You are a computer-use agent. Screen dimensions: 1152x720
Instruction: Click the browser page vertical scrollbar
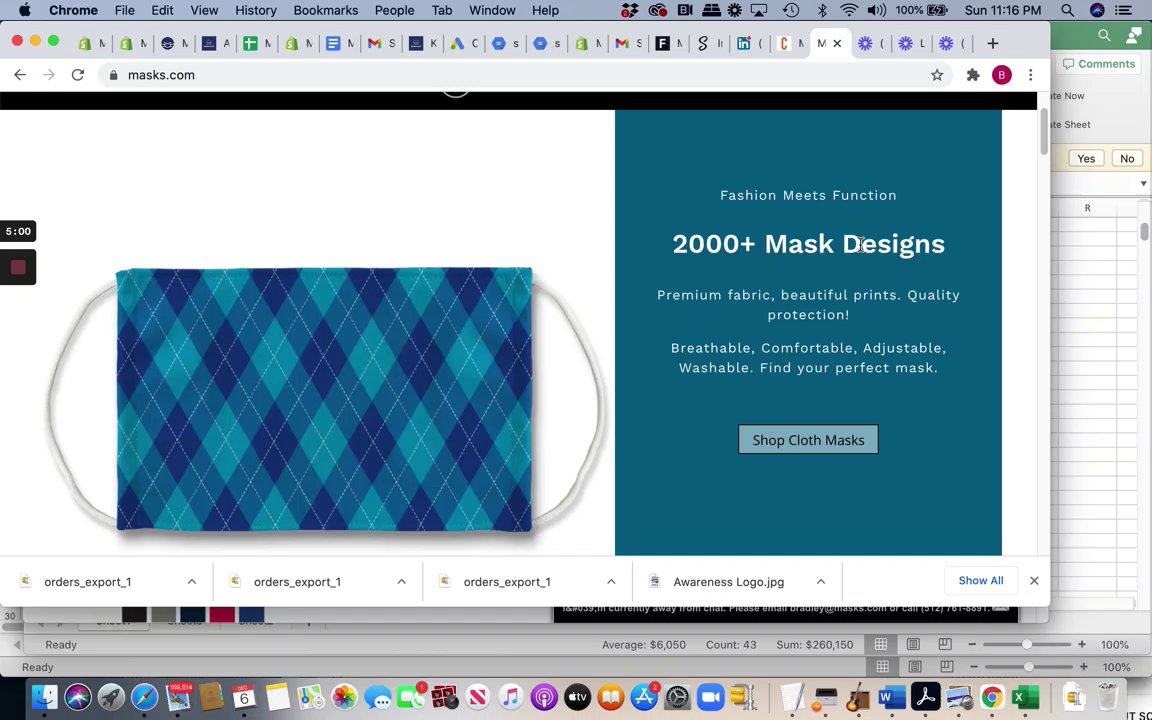pyautogui.click(x=1043, y=132)
